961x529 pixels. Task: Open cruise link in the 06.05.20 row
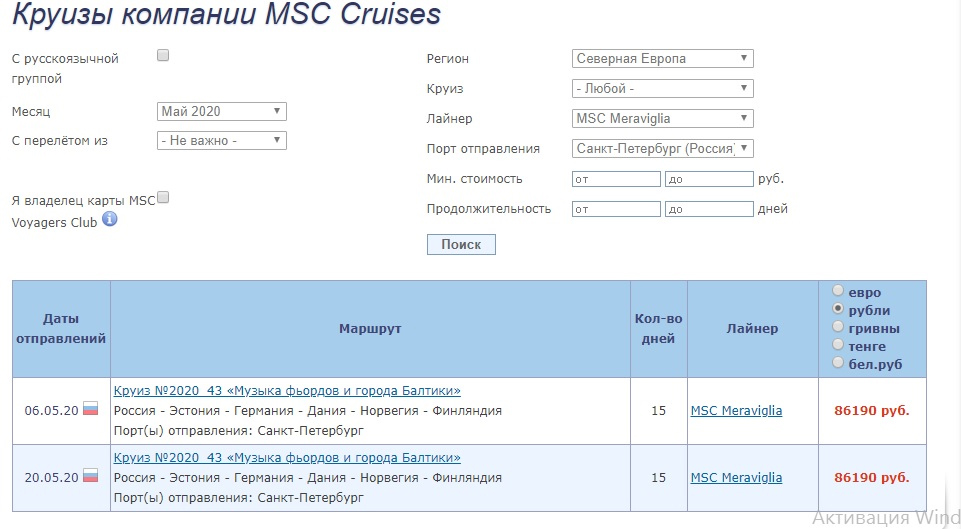[x=287, y=391]
